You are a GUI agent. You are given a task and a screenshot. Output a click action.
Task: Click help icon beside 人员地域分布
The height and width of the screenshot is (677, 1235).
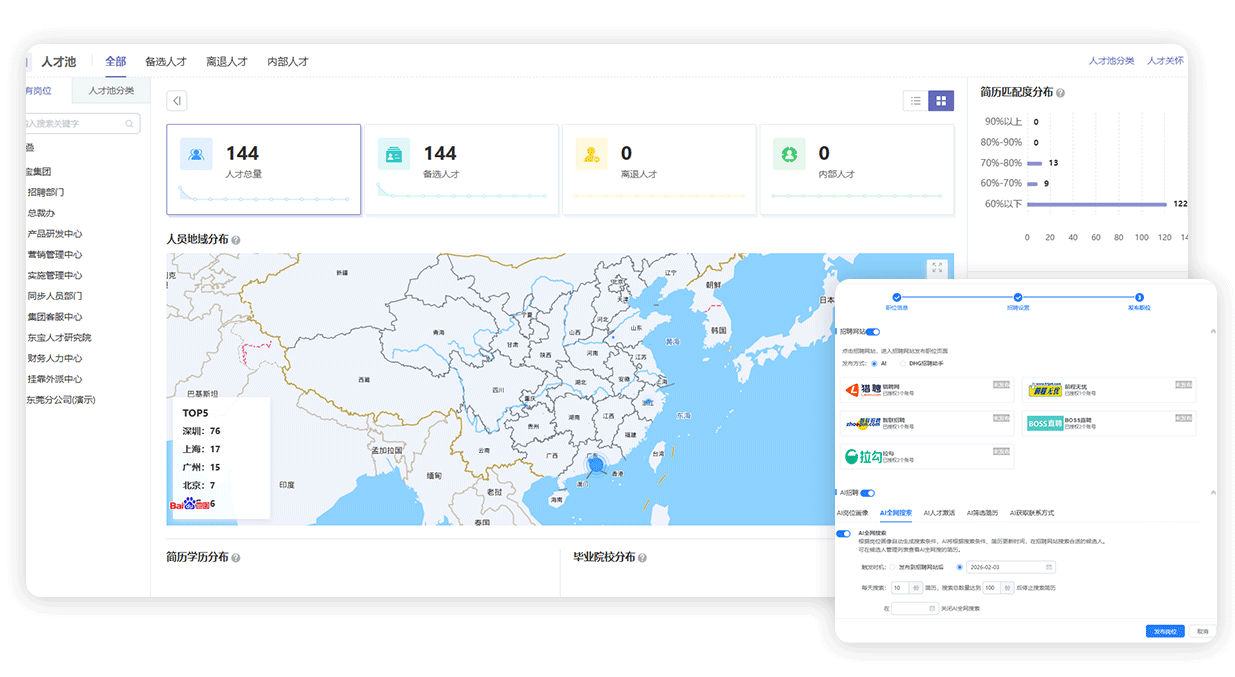coord(236,240)
